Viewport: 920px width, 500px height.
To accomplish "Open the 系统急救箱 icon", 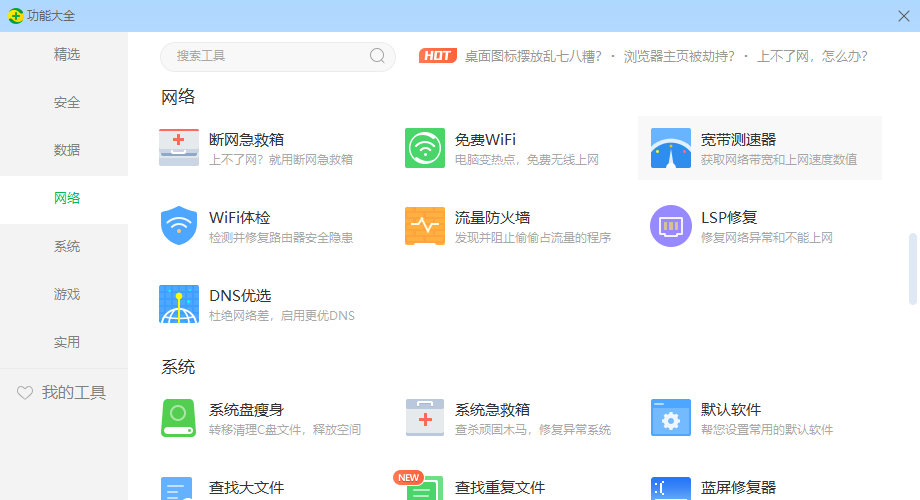I will 425,418.
